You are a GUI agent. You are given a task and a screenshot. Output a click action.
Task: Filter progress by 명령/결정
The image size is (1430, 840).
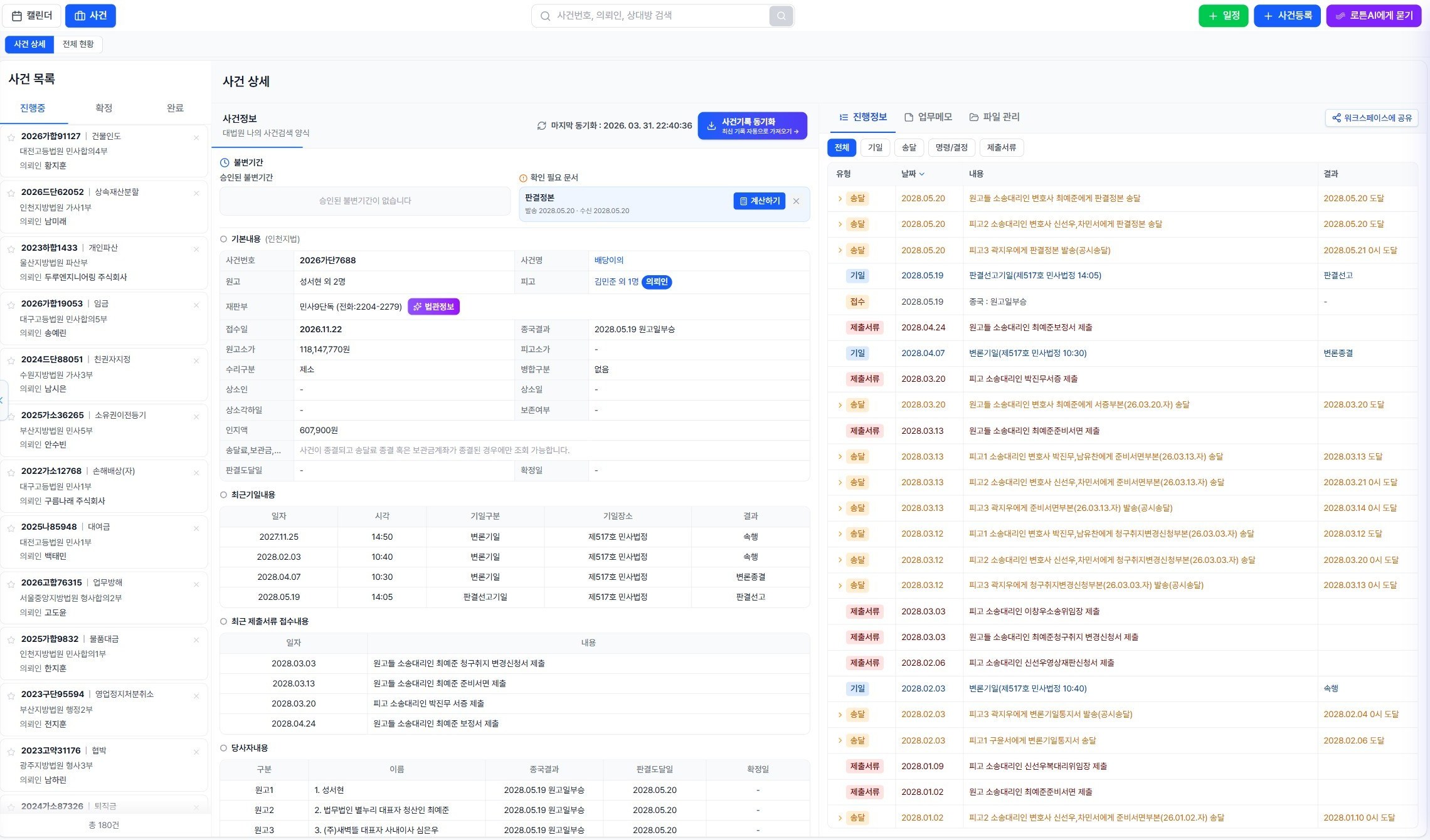pos(951,148)
